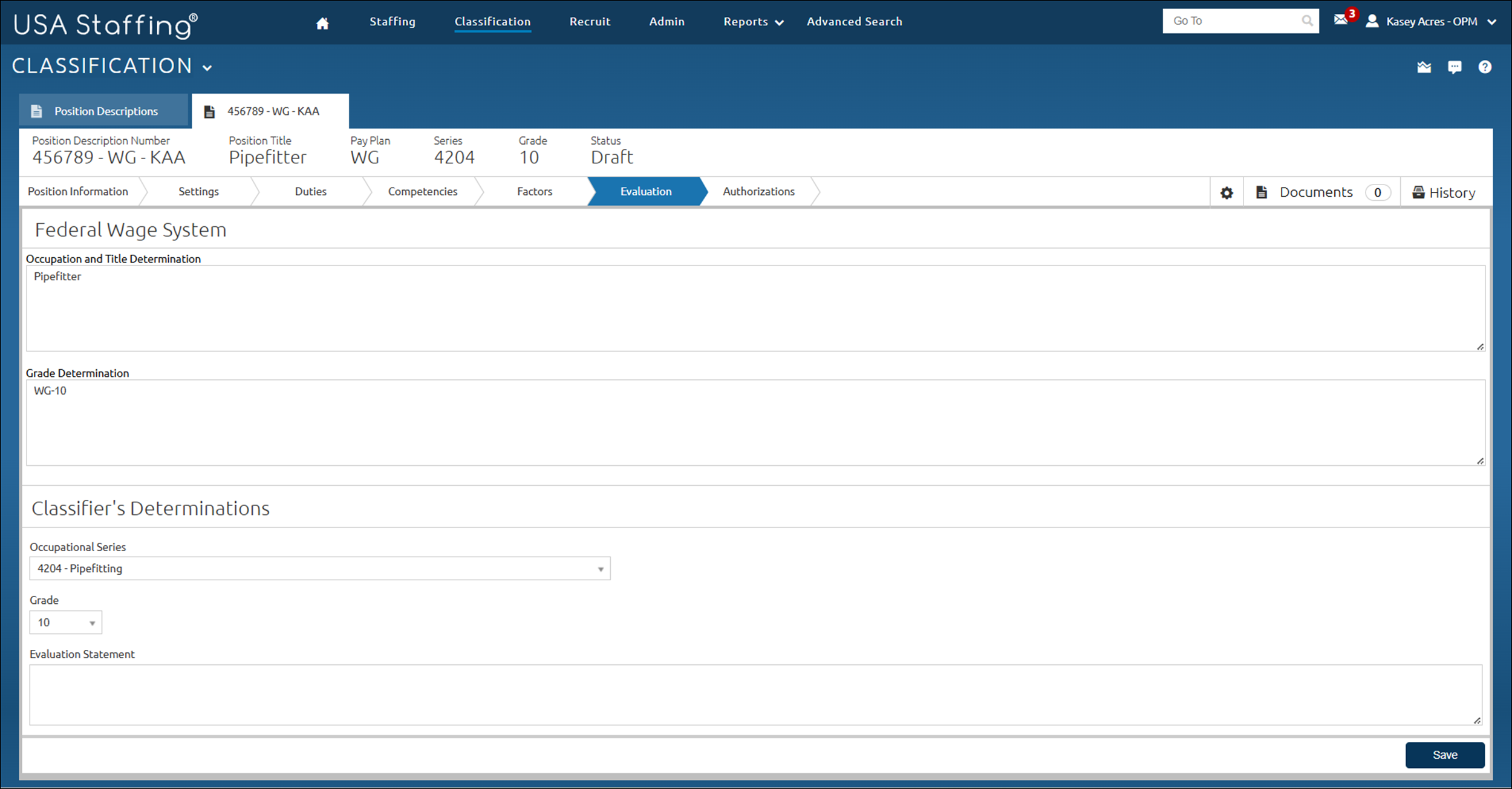
Task: Click the search magnifier icon
Action: tap(1307, 21)
